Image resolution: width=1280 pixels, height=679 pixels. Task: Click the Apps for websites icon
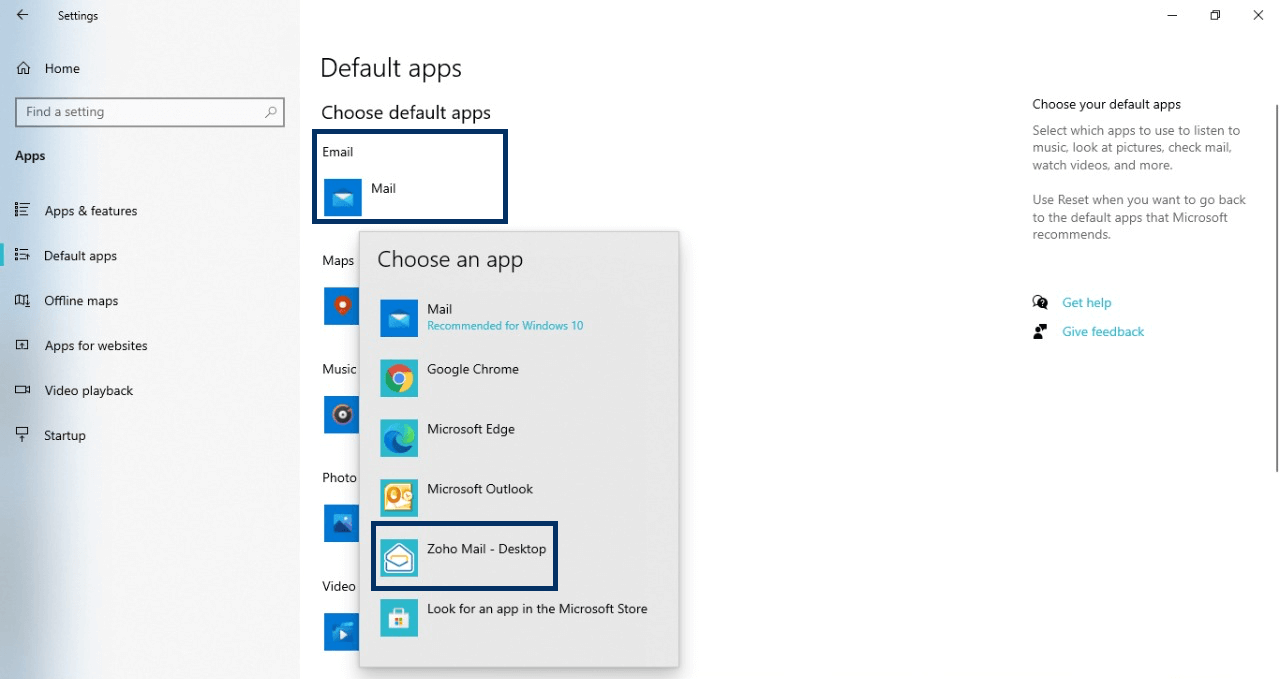point(23,345)
